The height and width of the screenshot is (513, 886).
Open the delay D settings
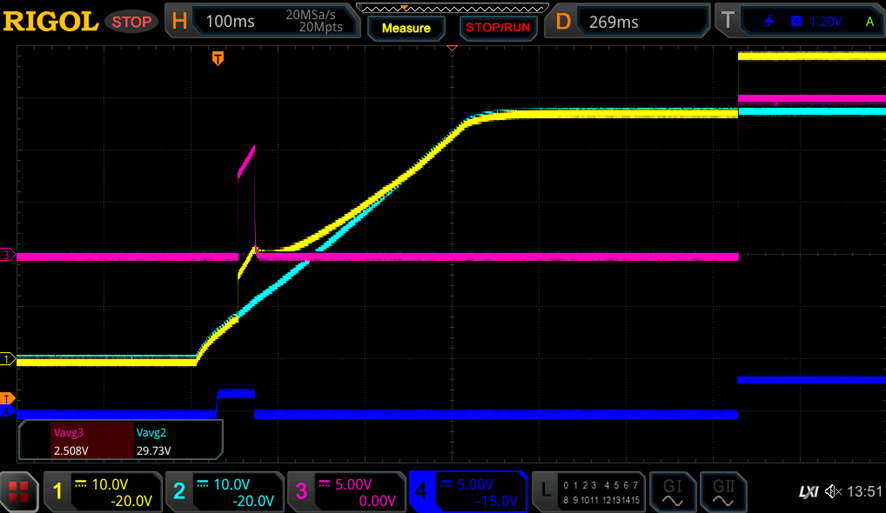pos(563,21)
